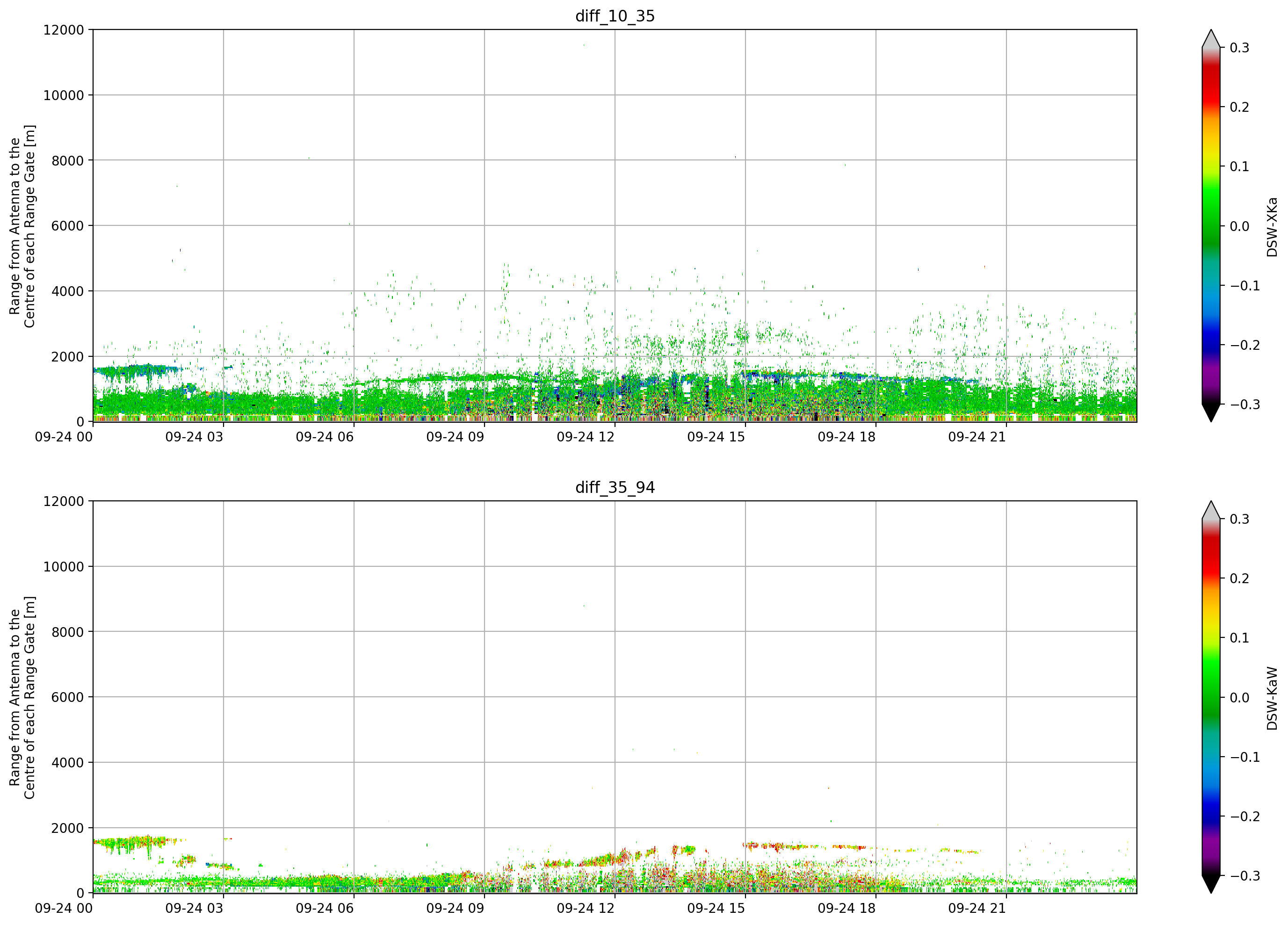Image resolution: width=1288 pixels, height=925 pixels.
Task: Click "09-24 12" tick under the diff_10_35 plot
Action: tap(586, 437)
